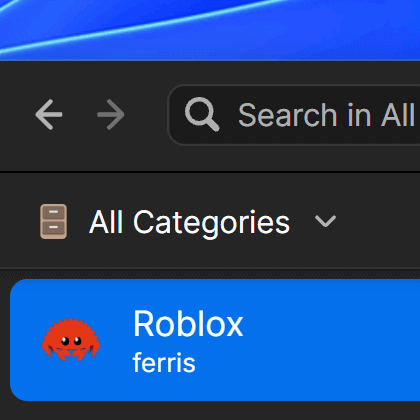420x420 pixels.
Task: Select the Roblox entry
Action: point(215,340)
